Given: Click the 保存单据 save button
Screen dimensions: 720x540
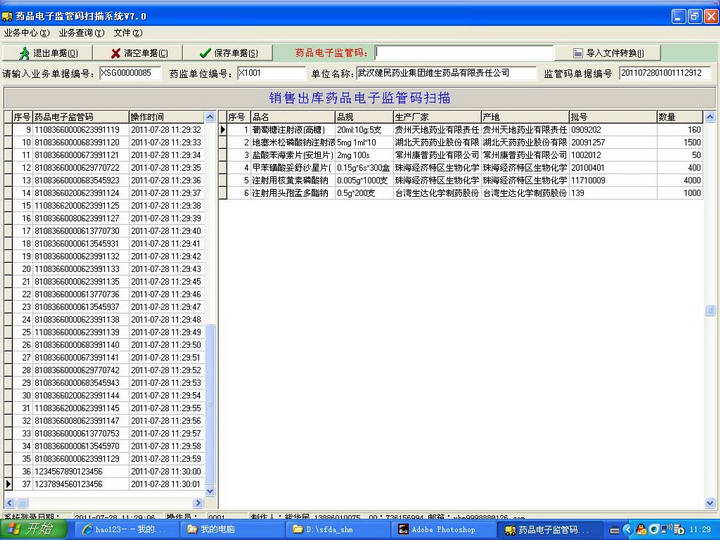Looking at the screenshot, I should pyautogui.click(x=228, y=53).
